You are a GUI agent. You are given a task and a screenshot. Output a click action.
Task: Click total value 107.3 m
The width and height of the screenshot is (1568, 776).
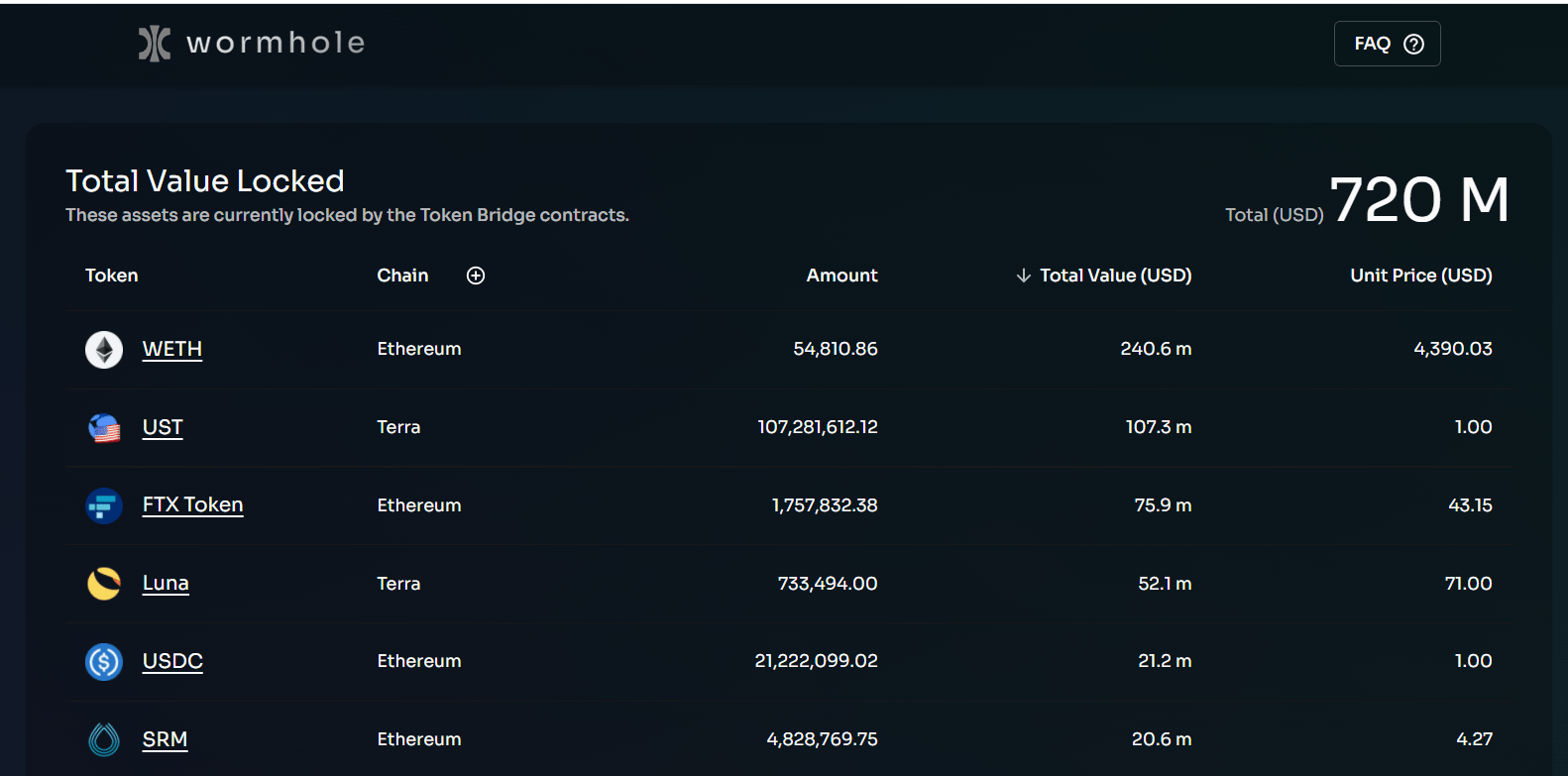click(x=1159, y=427)
